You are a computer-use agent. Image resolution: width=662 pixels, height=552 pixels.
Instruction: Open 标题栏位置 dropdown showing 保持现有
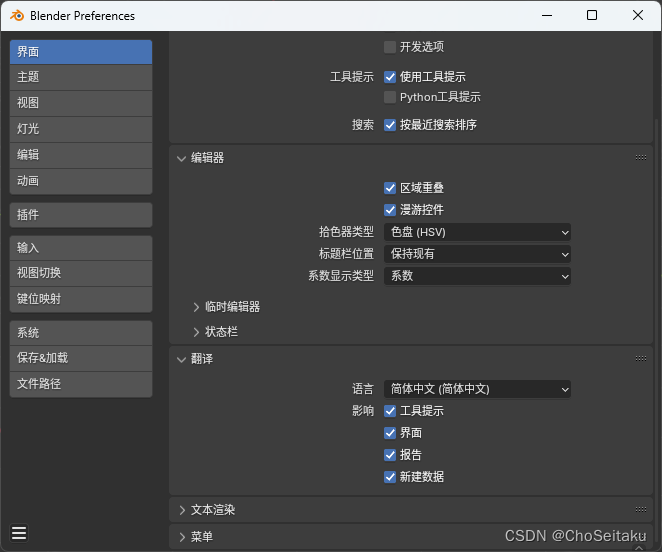point(477,254)
